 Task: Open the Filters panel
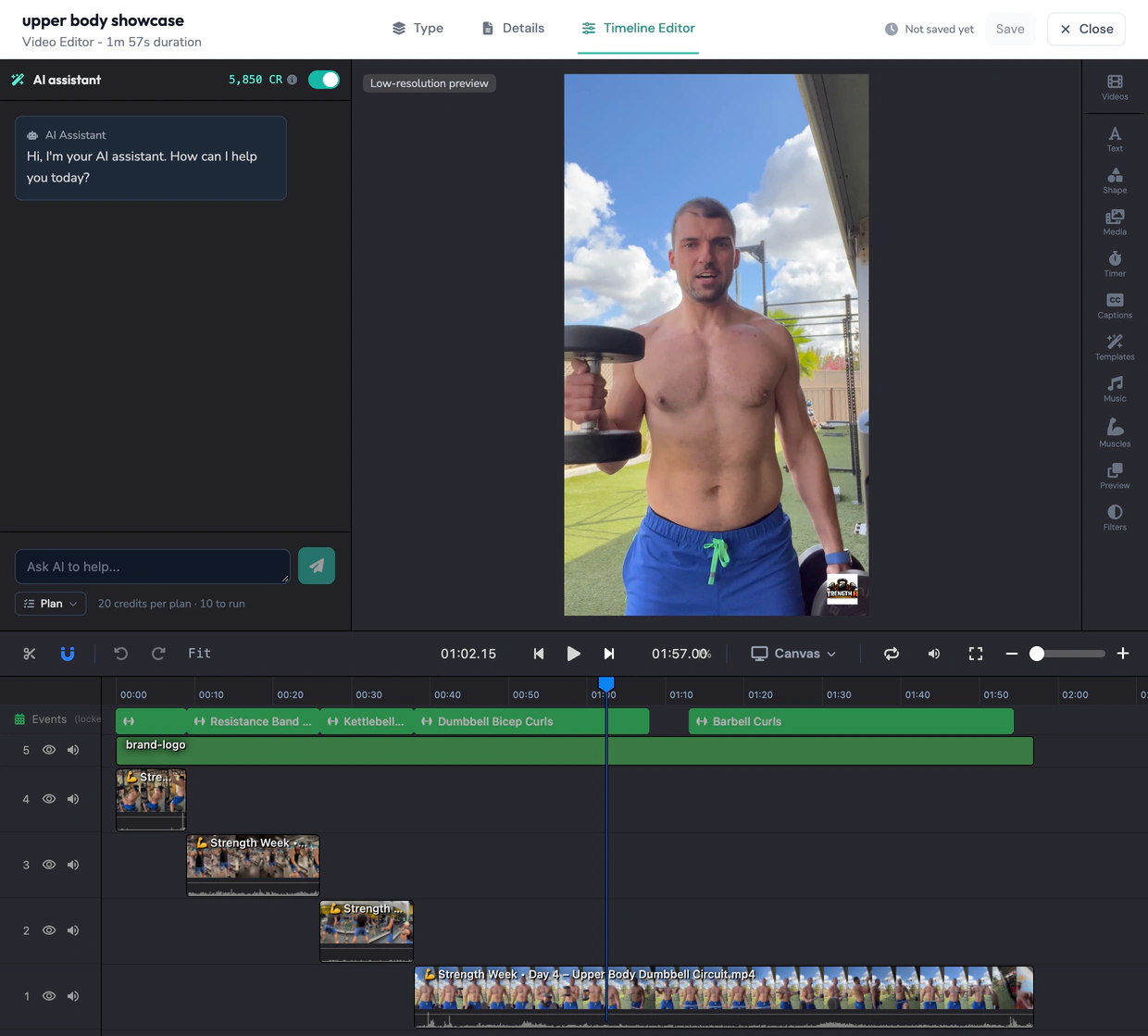1115,518
